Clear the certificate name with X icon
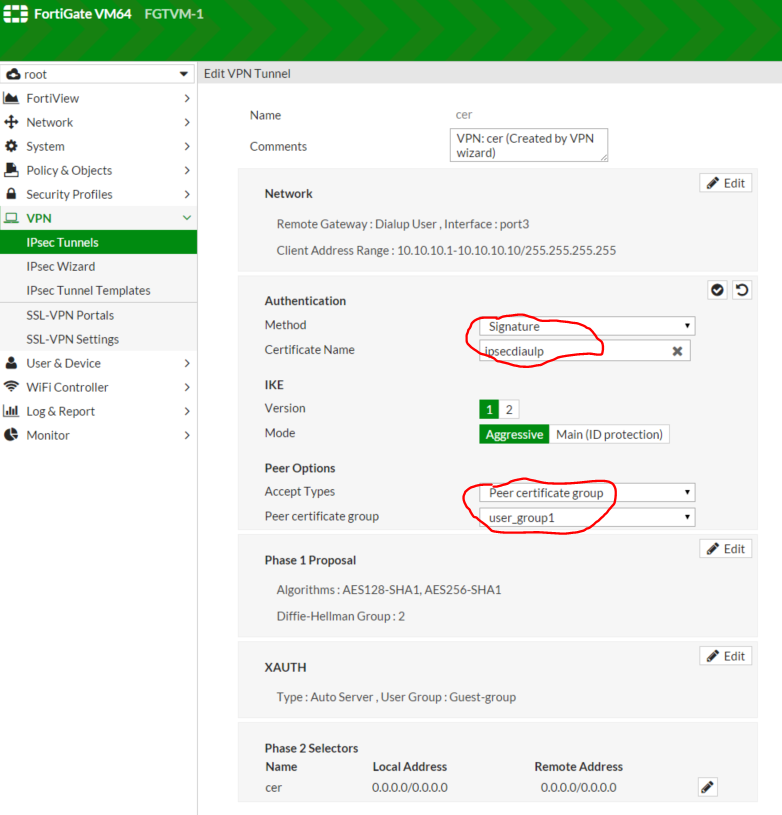782x815 pixels. pos(677,351)
